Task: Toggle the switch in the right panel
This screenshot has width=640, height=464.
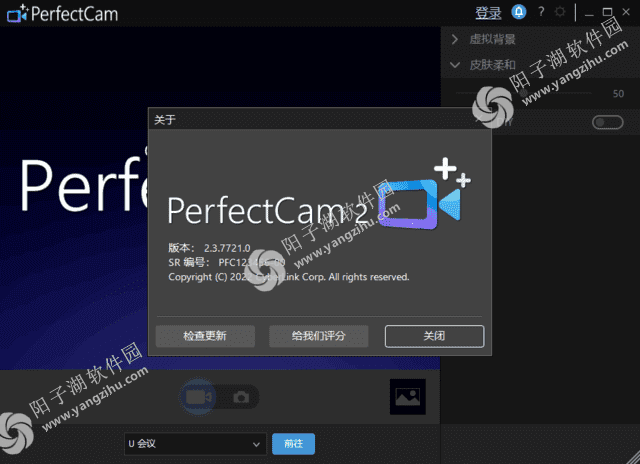Action: (607, 122)
